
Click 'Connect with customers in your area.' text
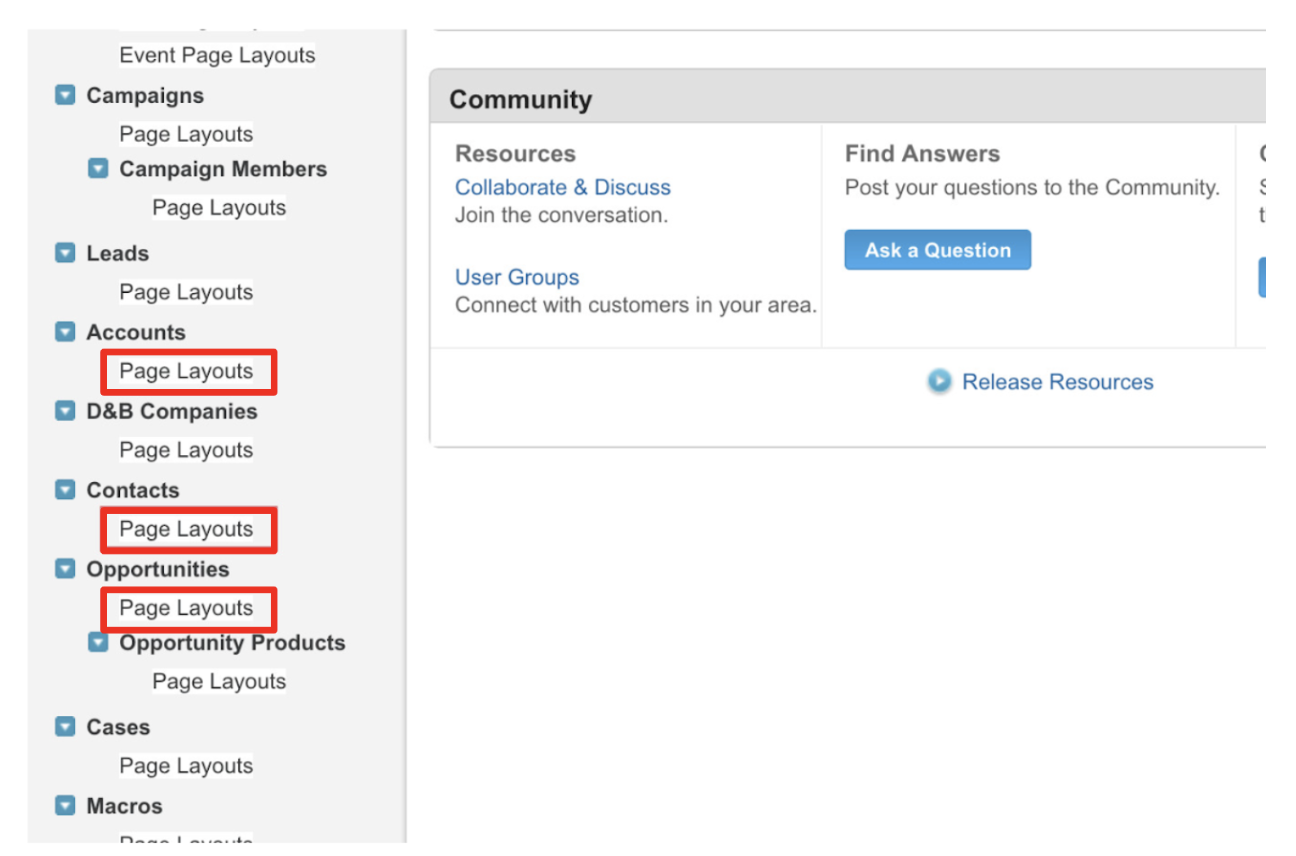[636, 305]
